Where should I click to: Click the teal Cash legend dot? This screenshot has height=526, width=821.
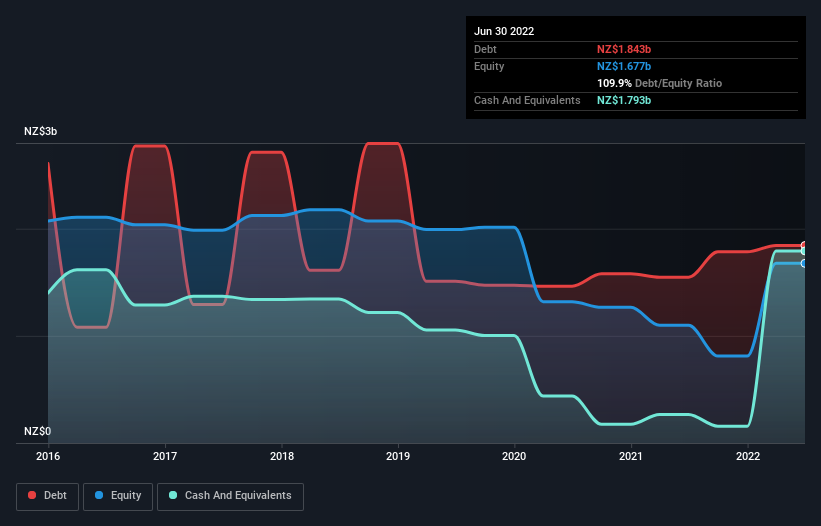pyautogui.click(x=173, y=495)
